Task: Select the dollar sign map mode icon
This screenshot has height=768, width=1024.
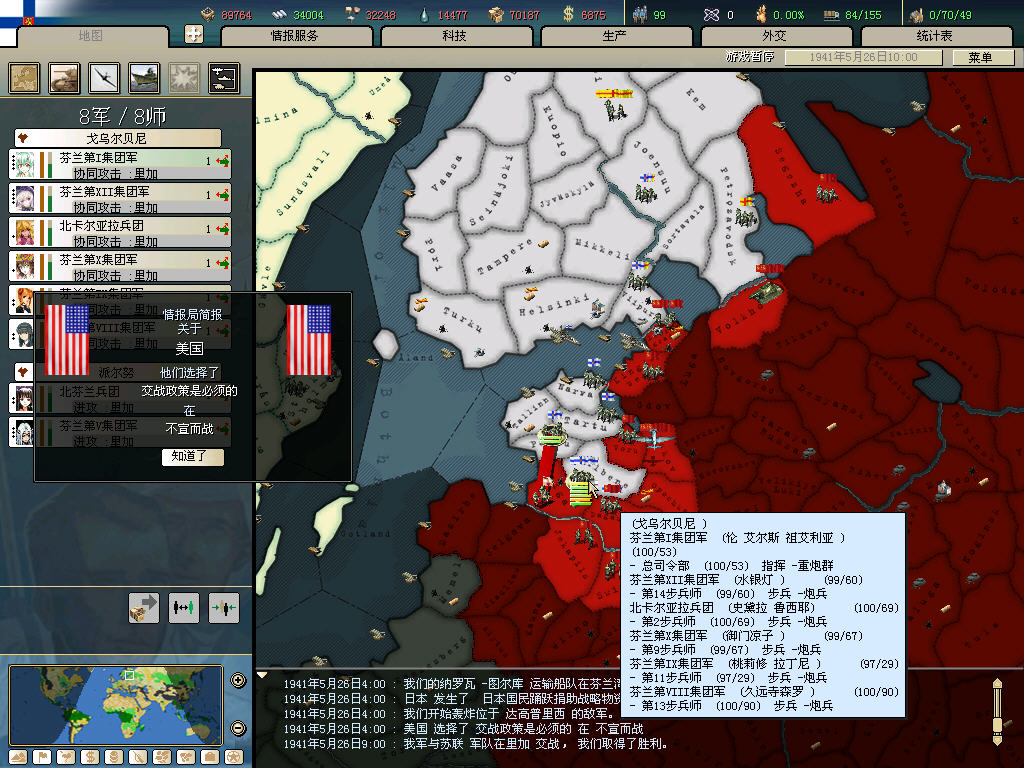Action: coord(90,757)
